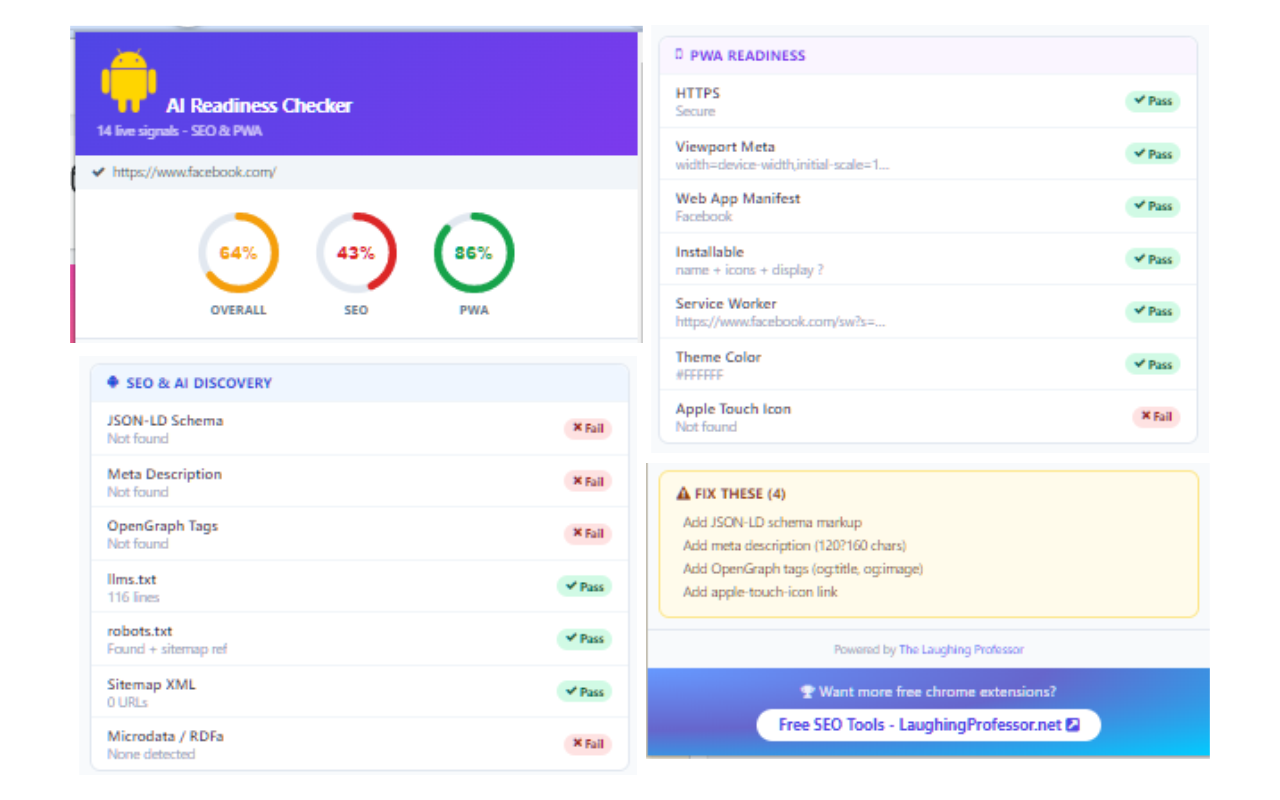This screenshot has height=800, width=1280.
Task: Select the Installable row label
Action: pos(709,252)
